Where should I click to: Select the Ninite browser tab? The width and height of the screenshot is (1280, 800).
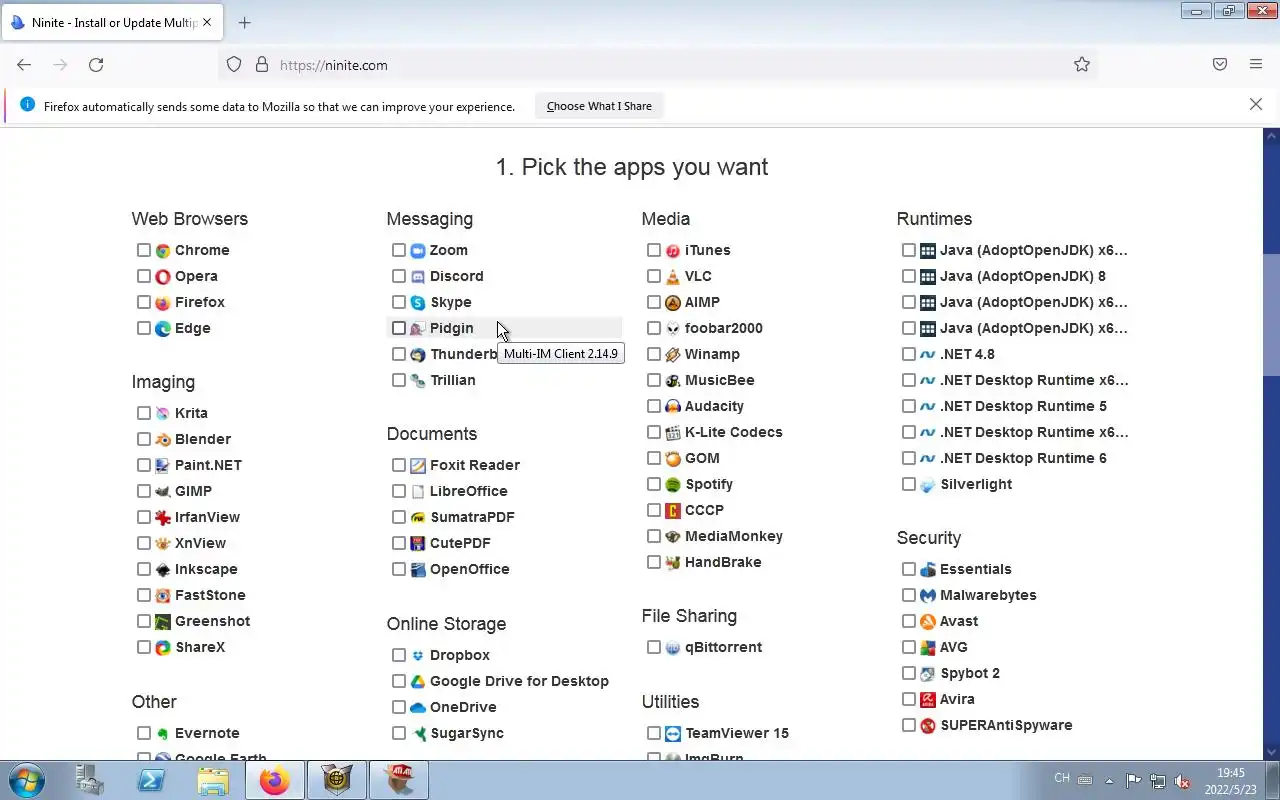[x=113, y=23]
